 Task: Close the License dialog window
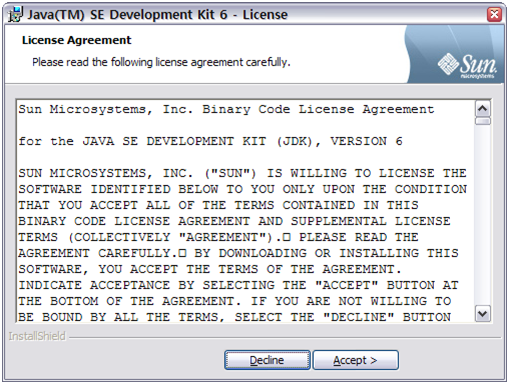(x=494, y=14)
